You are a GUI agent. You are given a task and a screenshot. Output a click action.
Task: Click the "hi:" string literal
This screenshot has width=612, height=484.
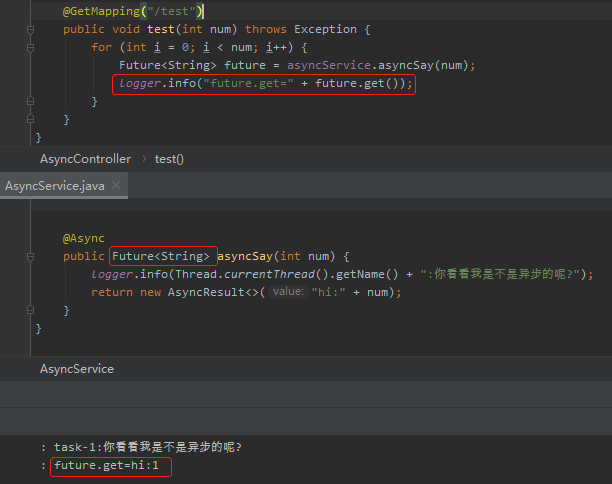(x=329, y=292)
